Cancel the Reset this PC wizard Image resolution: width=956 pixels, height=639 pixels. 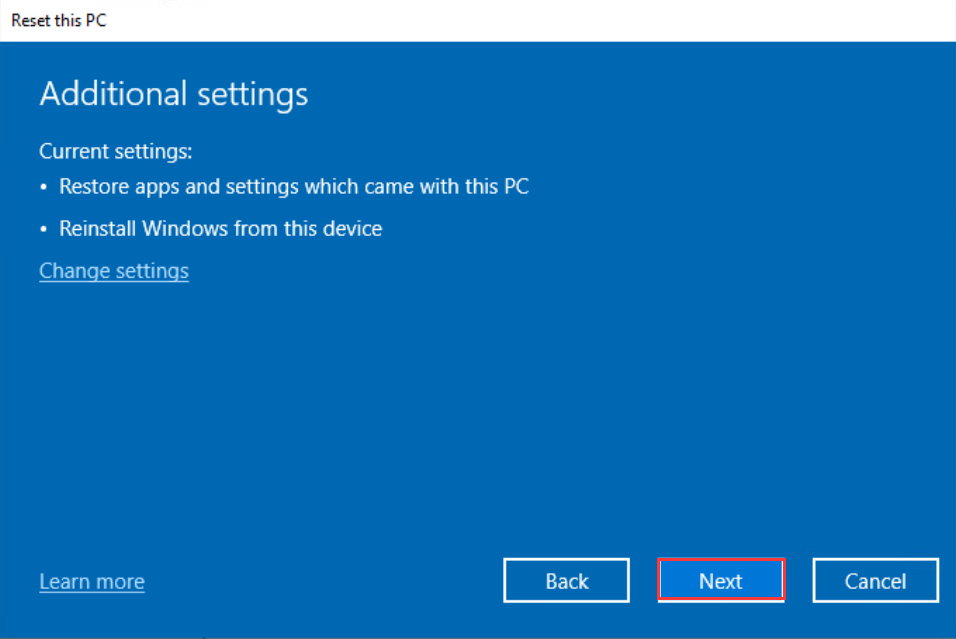(x=875, y=581)
